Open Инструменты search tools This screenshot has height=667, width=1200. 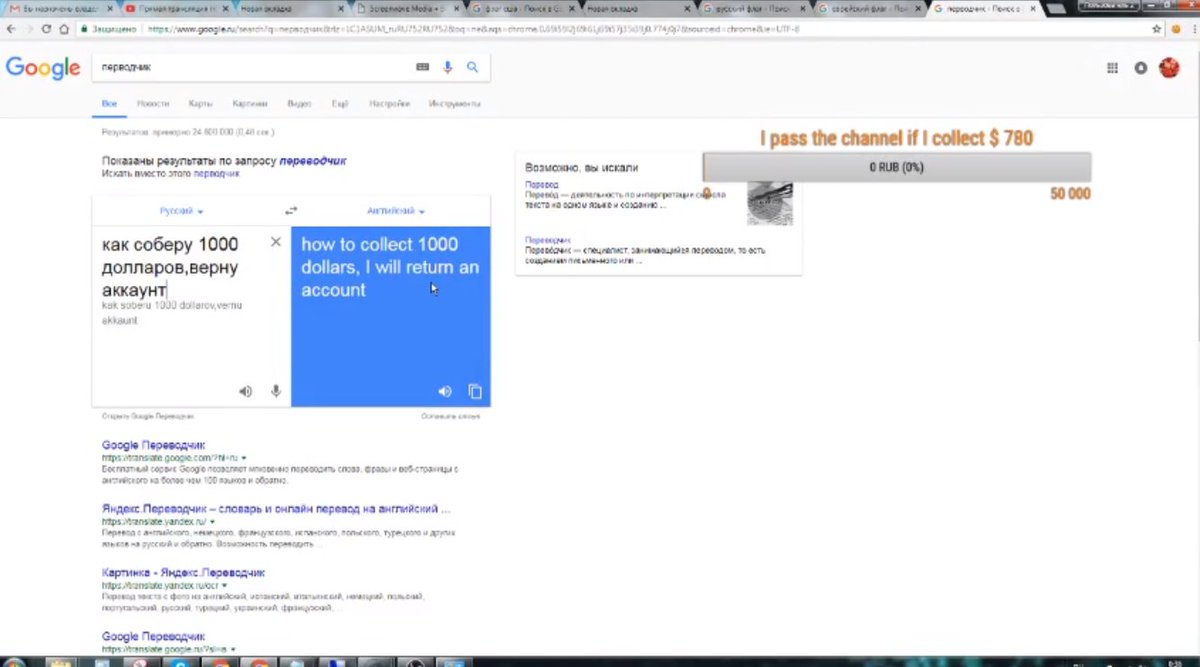pos(455,104)
